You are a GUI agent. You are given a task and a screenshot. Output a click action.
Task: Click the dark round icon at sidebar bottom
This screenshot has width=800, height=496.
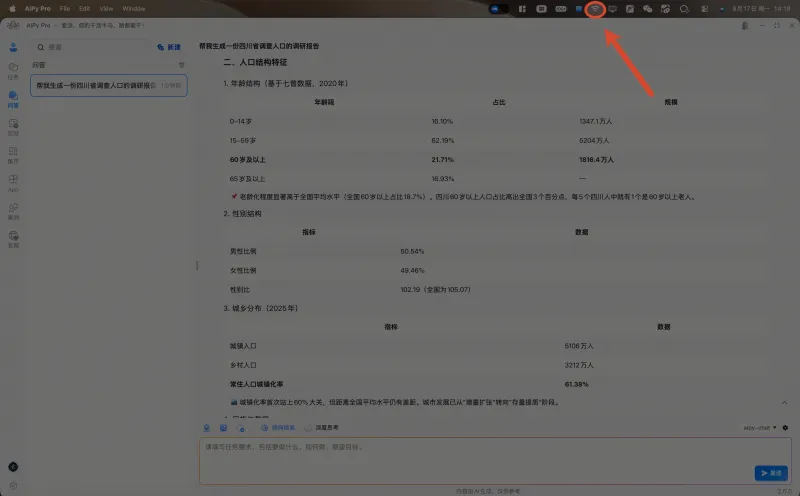13,467
